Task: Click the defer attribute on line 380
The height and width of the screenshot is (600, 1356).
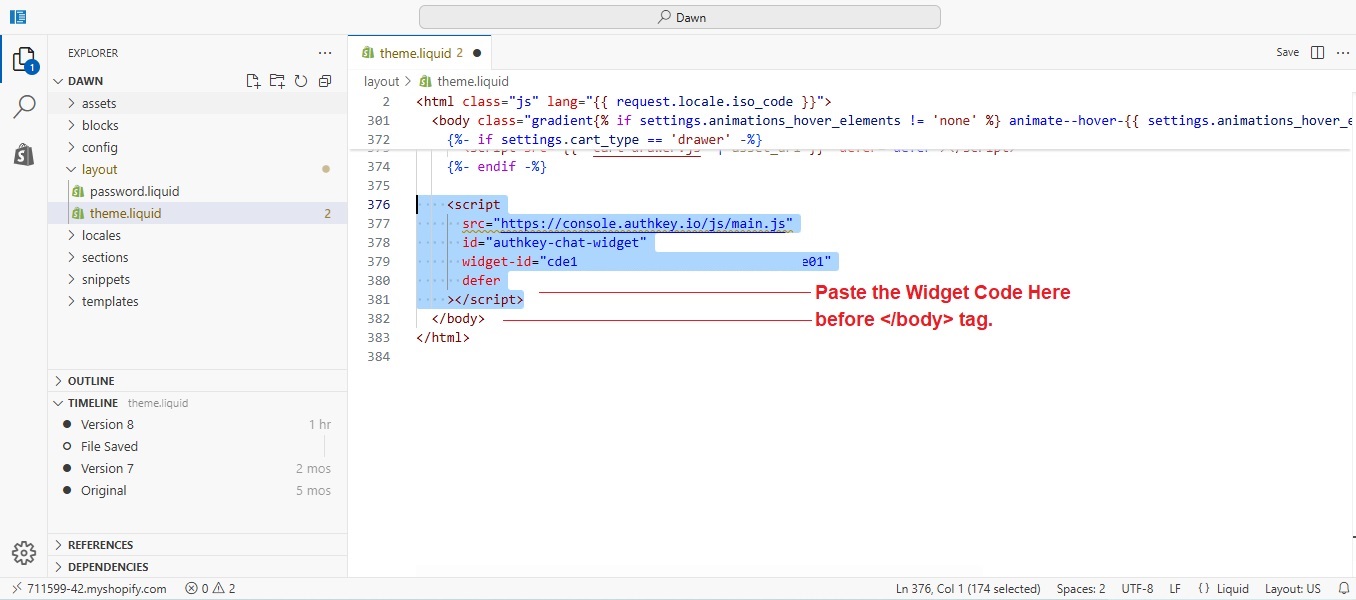Action: [481, 280]
